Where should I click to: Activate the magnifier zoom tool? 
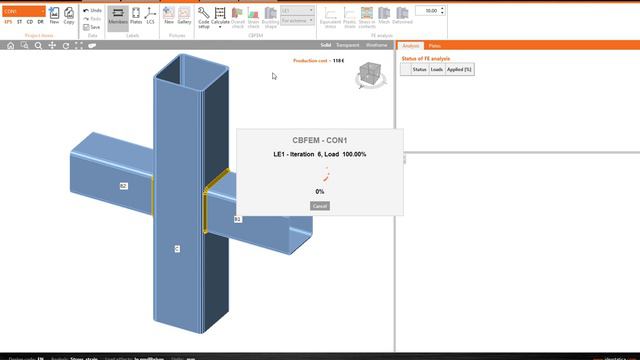coord(38,45)
